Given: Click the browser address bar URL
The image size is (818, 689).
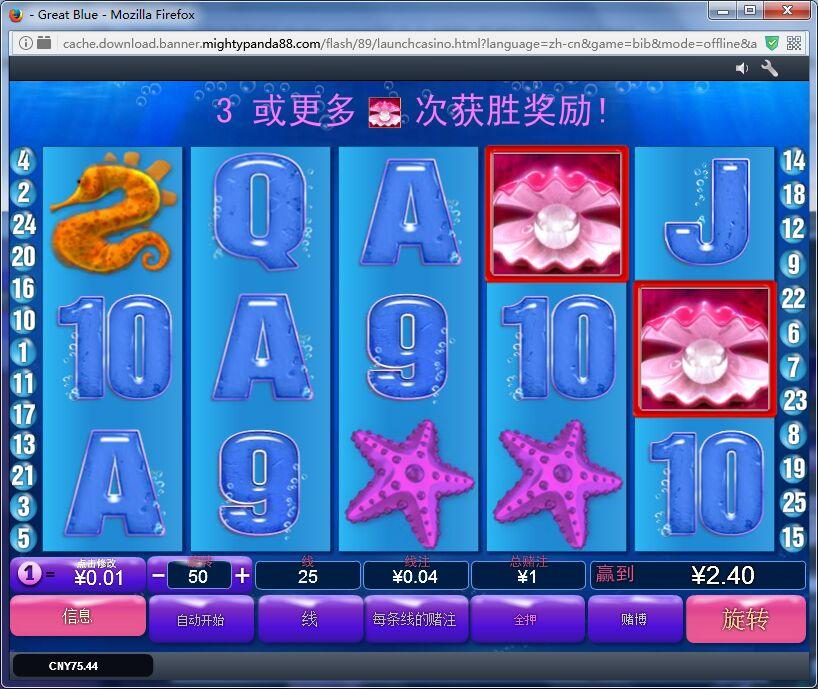Looking at the screenshot, I should click(410, 43).
